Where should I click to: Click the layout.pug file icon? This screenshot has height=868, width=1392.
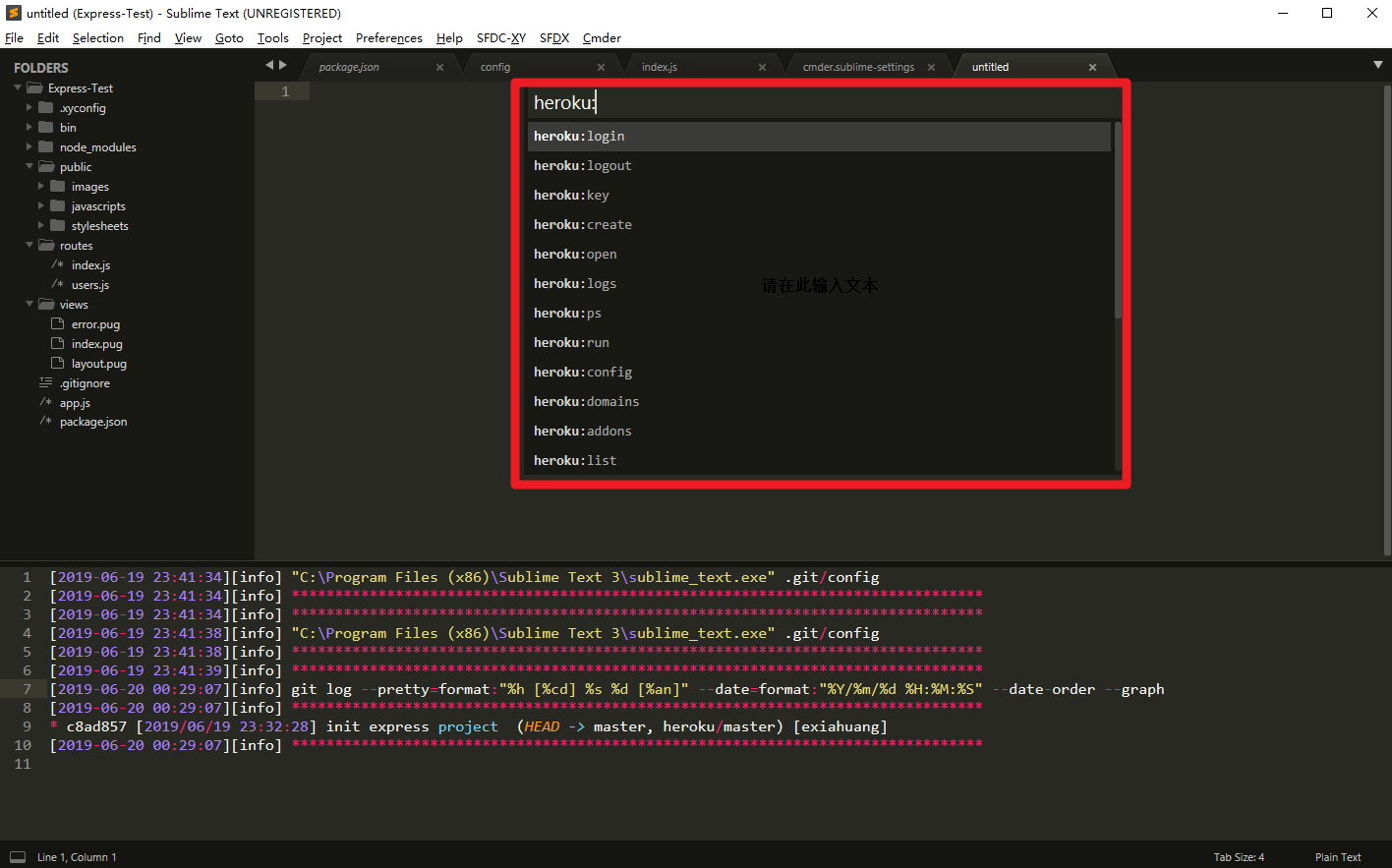click(57, 363)
